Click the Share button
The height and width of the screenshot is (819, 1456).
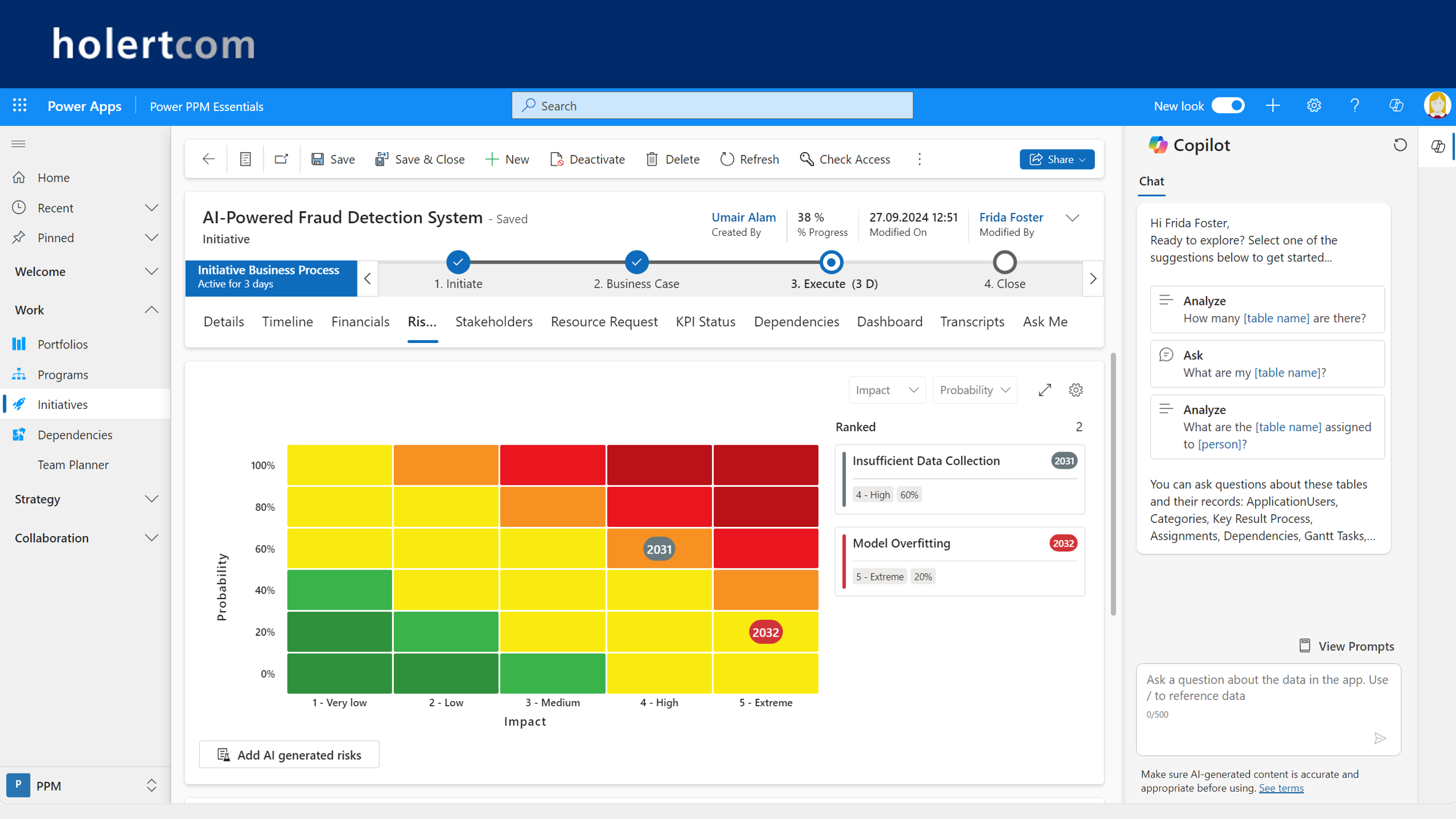click(1056, 159)
